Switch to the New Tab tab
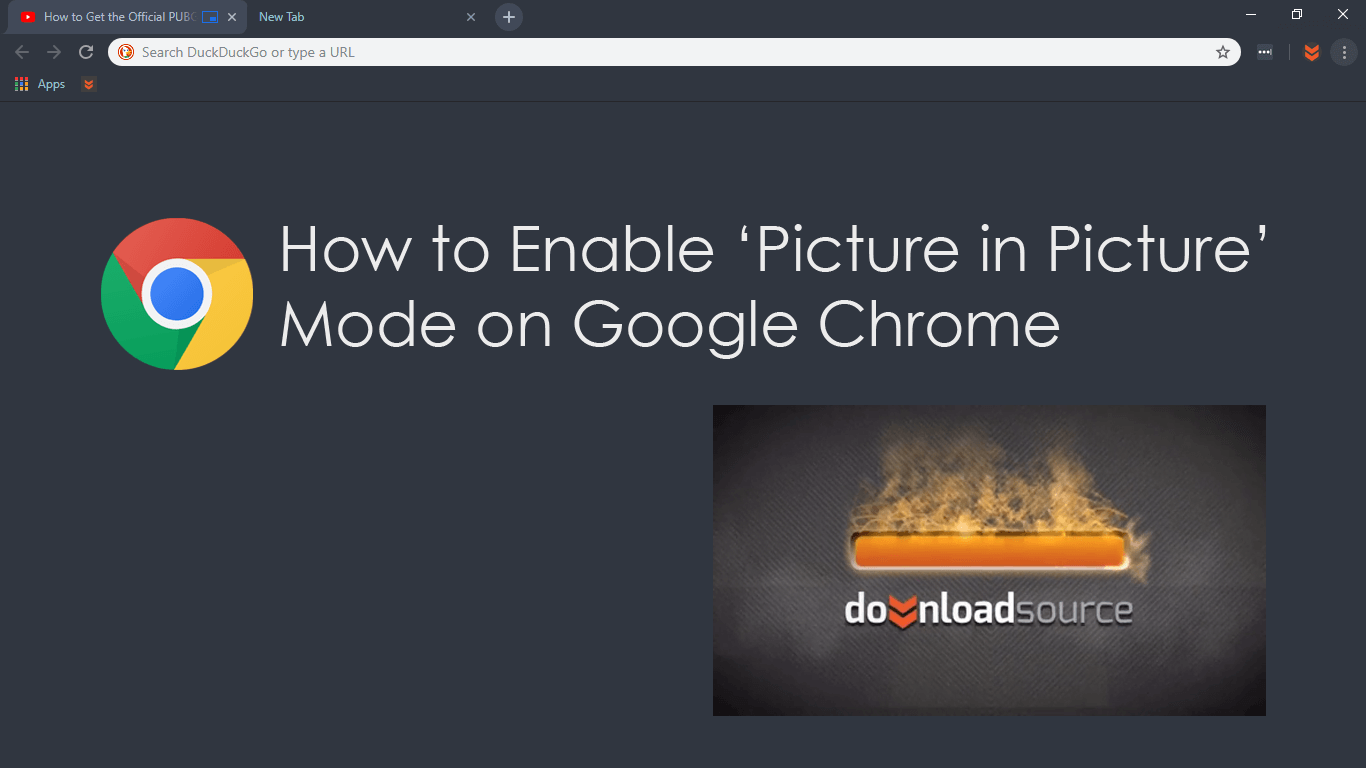 (366, 17)
